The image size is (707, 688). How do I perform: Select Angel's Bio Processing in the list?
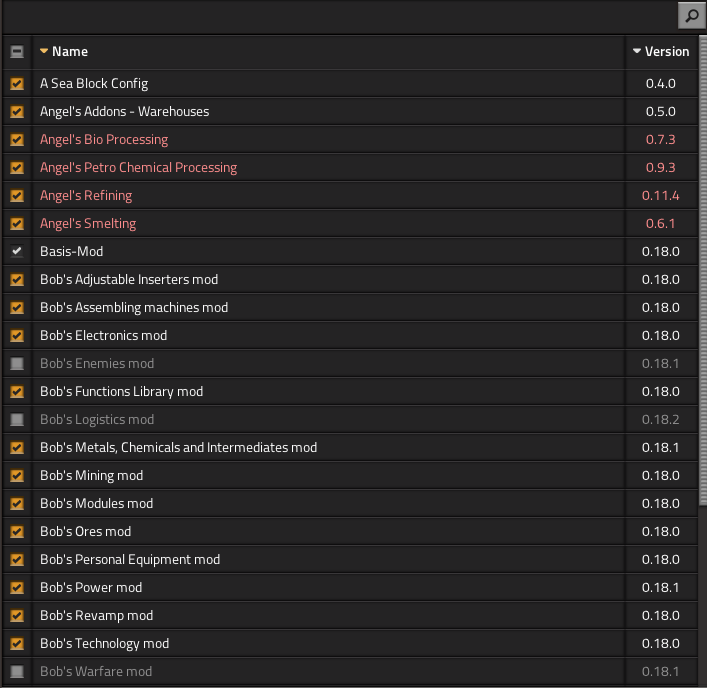click(104, 140)
